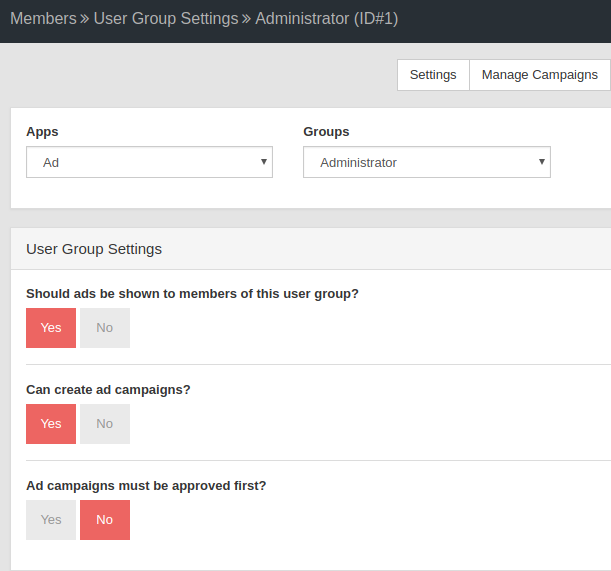Click the Apps field label
The height and width of the screenshot is (571, 611).
(42, 132)
